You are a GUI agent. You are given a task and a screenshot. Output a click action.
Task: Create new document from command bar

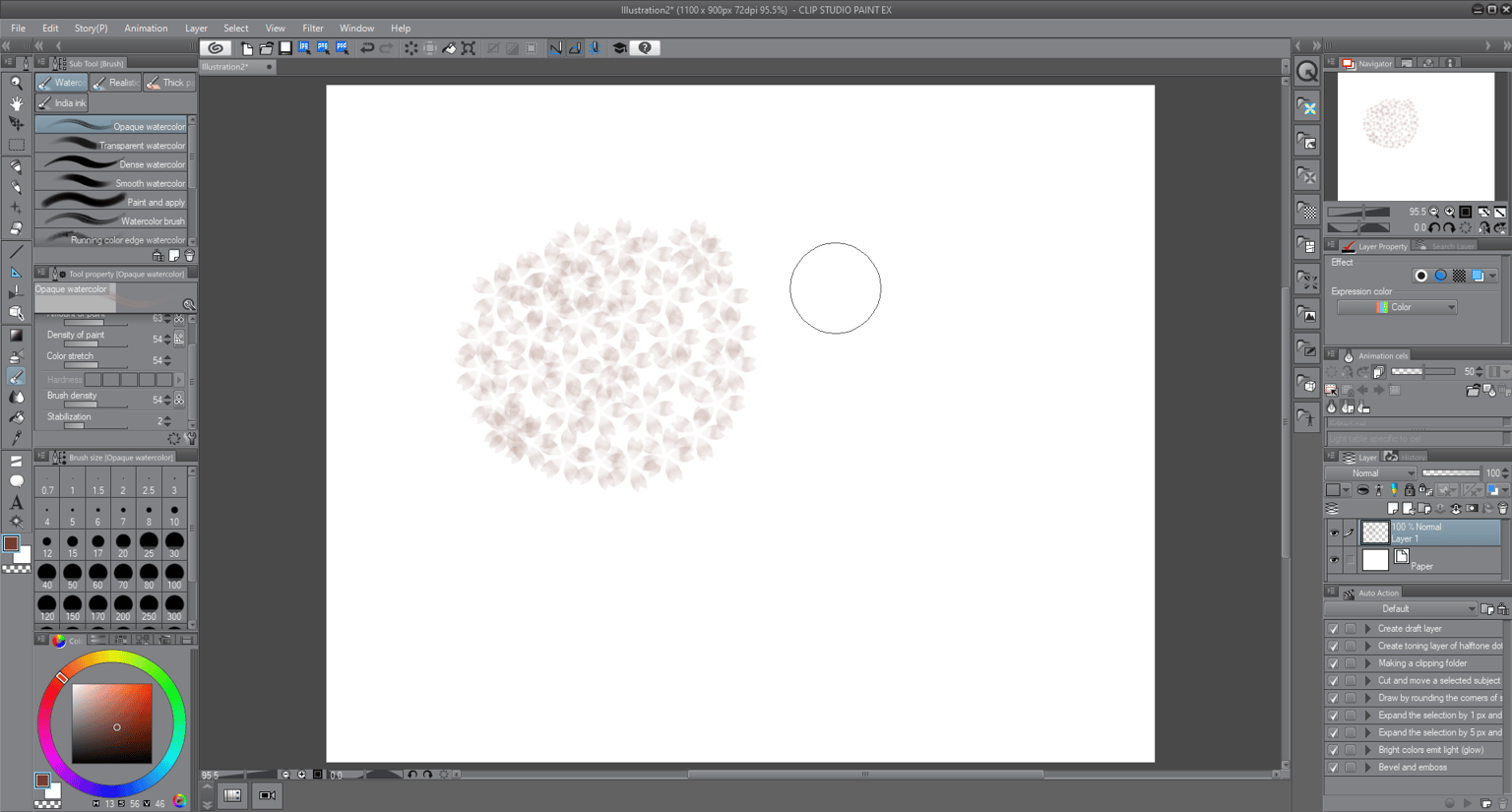tap(247, 48)
